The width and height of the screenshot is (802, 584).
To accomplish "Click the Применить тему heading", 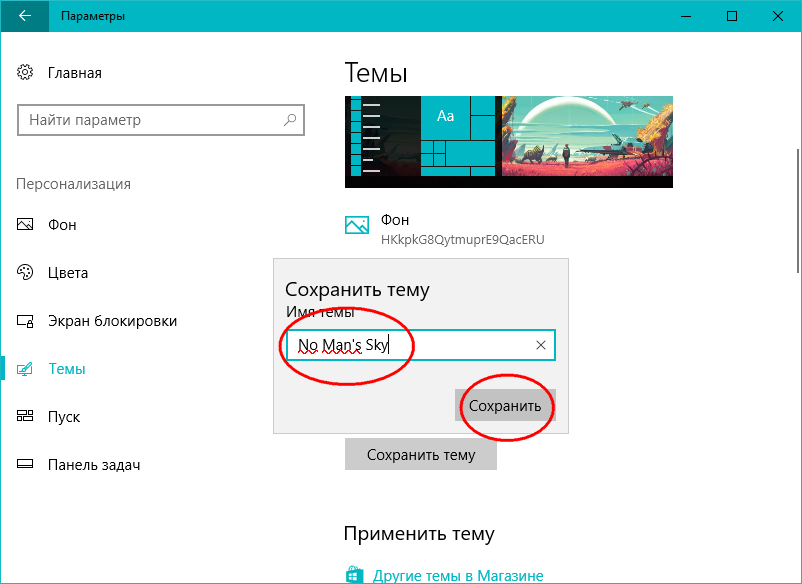I will 419,533.
